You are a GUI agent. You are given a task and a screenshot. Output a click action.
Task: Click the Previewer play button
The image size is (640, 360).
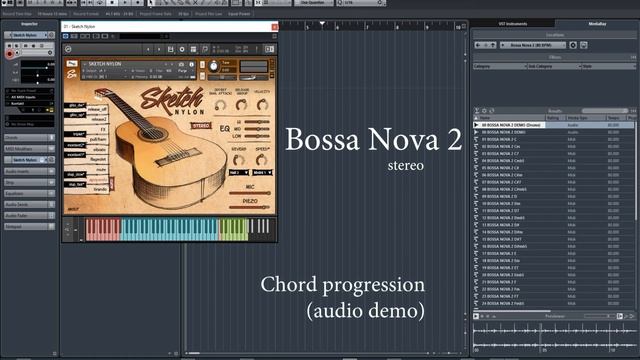pos(476,316)
